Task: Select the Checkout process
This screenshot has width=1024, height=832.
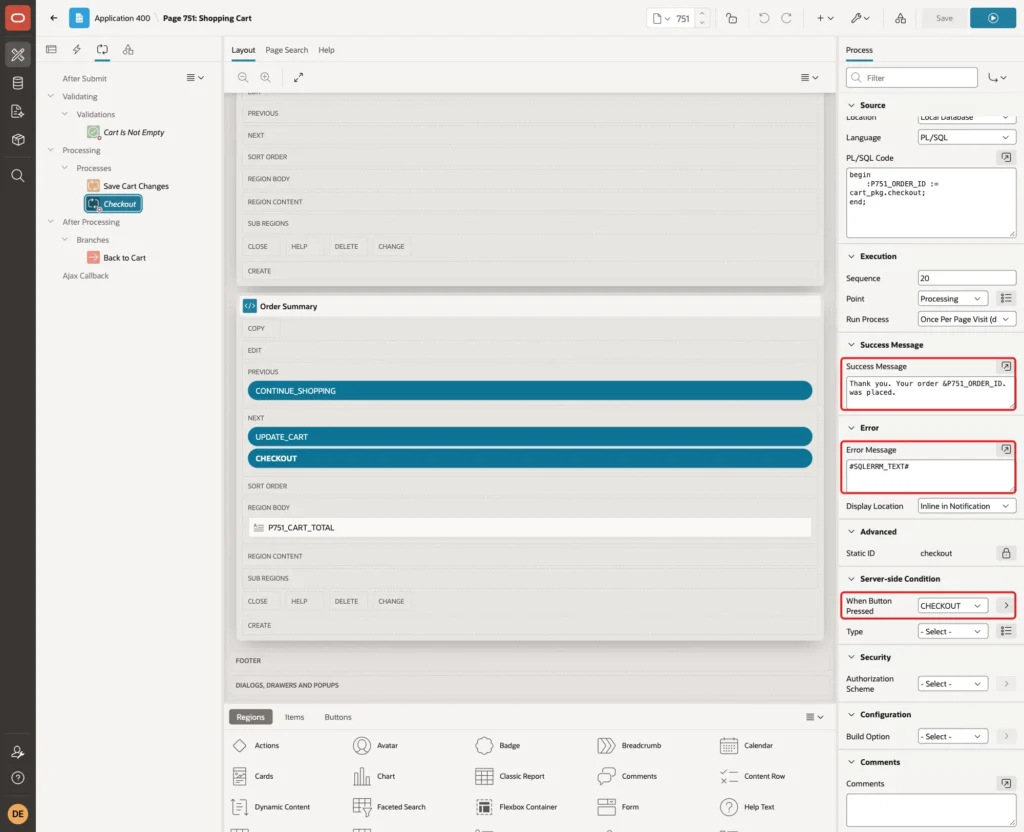Action: point(113,204)
